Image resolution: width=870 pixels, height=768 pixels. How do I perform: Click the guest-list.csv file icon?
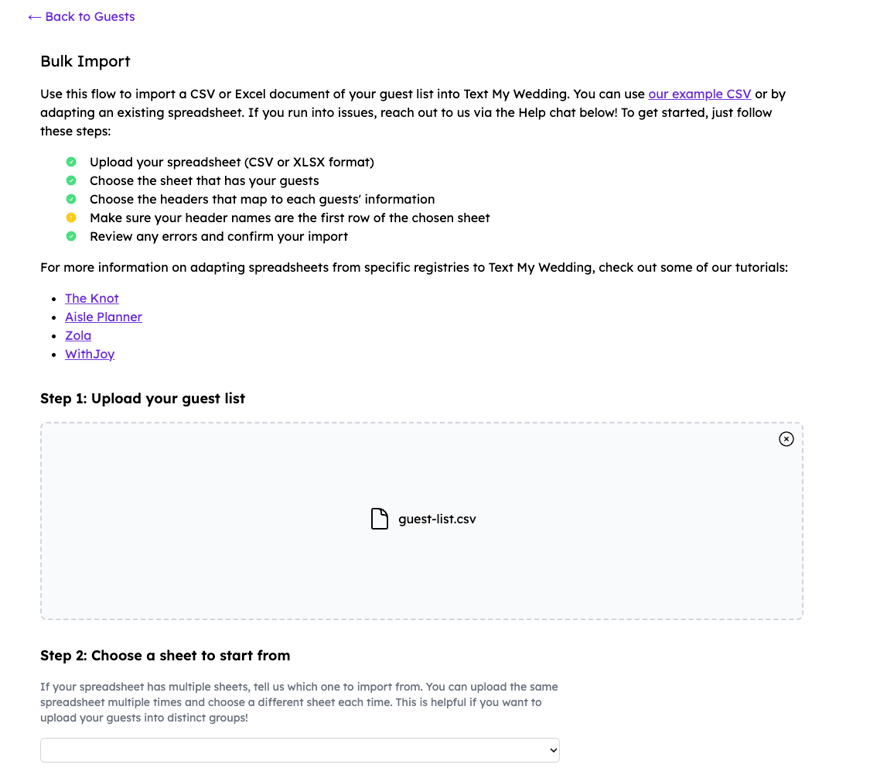(380, 519)
